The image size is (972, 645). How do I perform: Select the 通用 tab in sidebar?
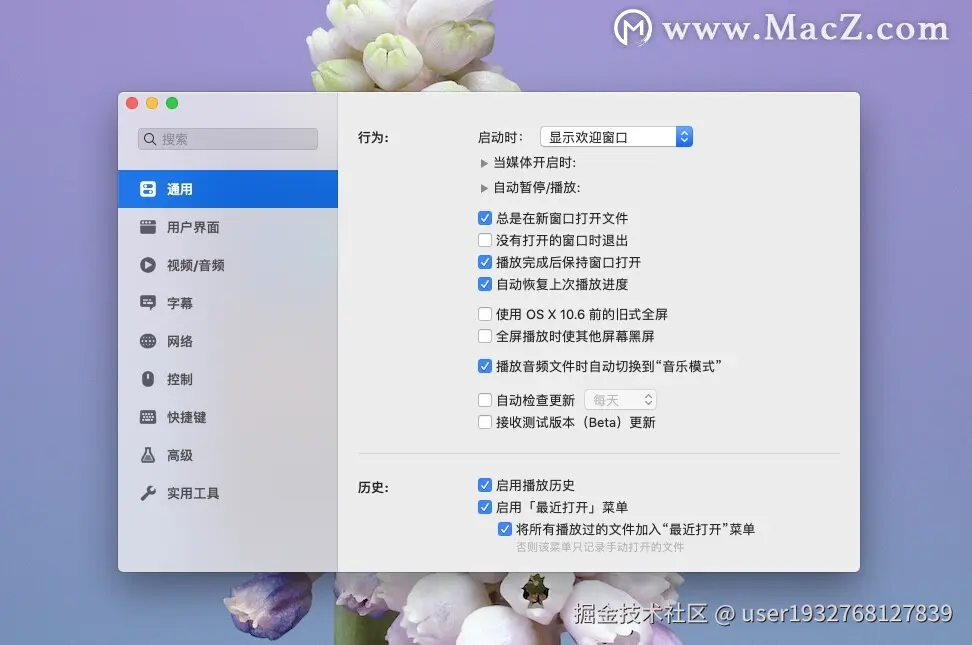click(x=228, y=189)
